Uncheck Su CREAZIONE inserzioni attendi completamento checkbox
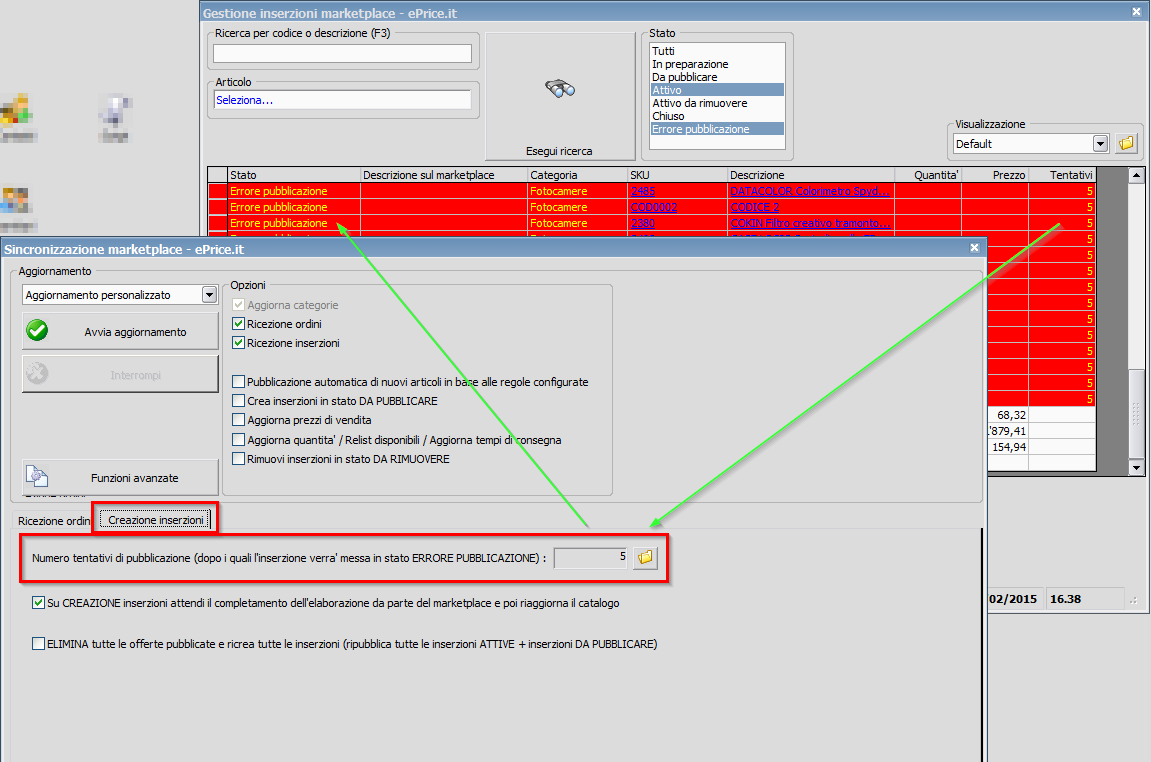Screen dimensions: 1151x762 click(x=38, y=603)
